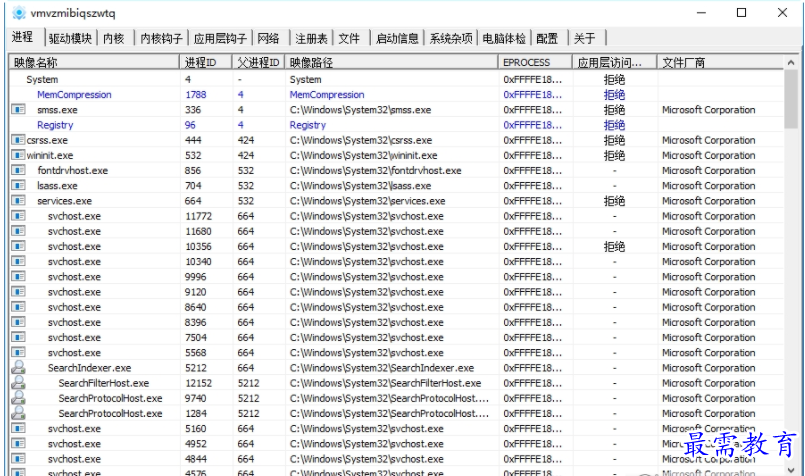Open the 注册表 tab
Screen dimensions: 805x476
[311, 39]
